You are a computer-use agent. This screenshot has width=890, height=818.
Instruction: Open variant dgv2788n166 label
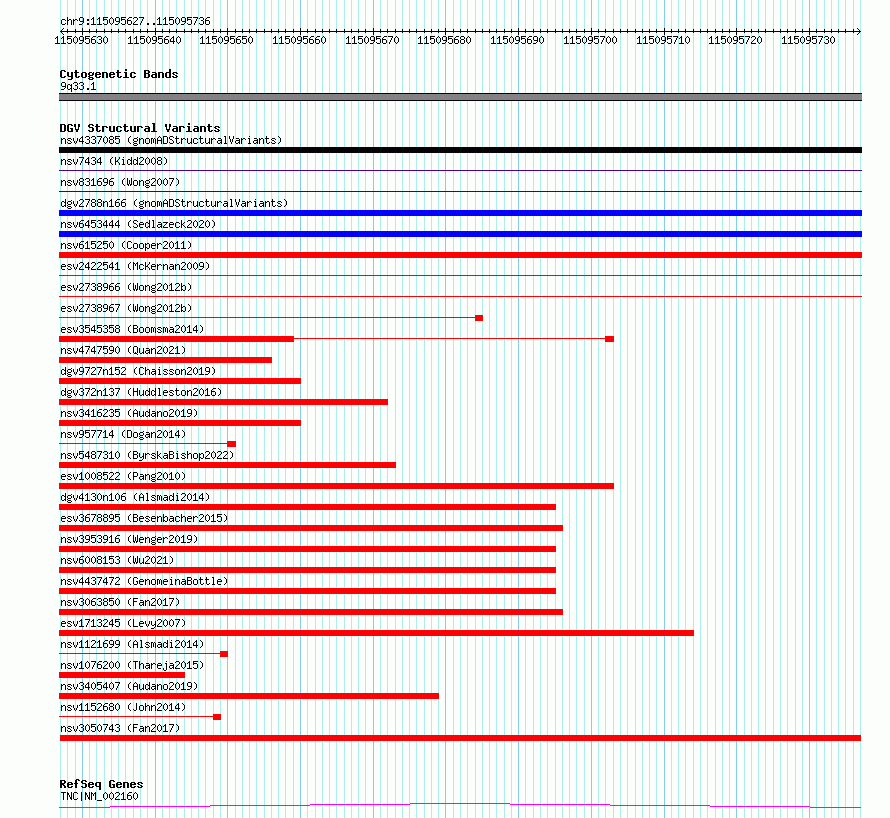(x=174, y=203)
